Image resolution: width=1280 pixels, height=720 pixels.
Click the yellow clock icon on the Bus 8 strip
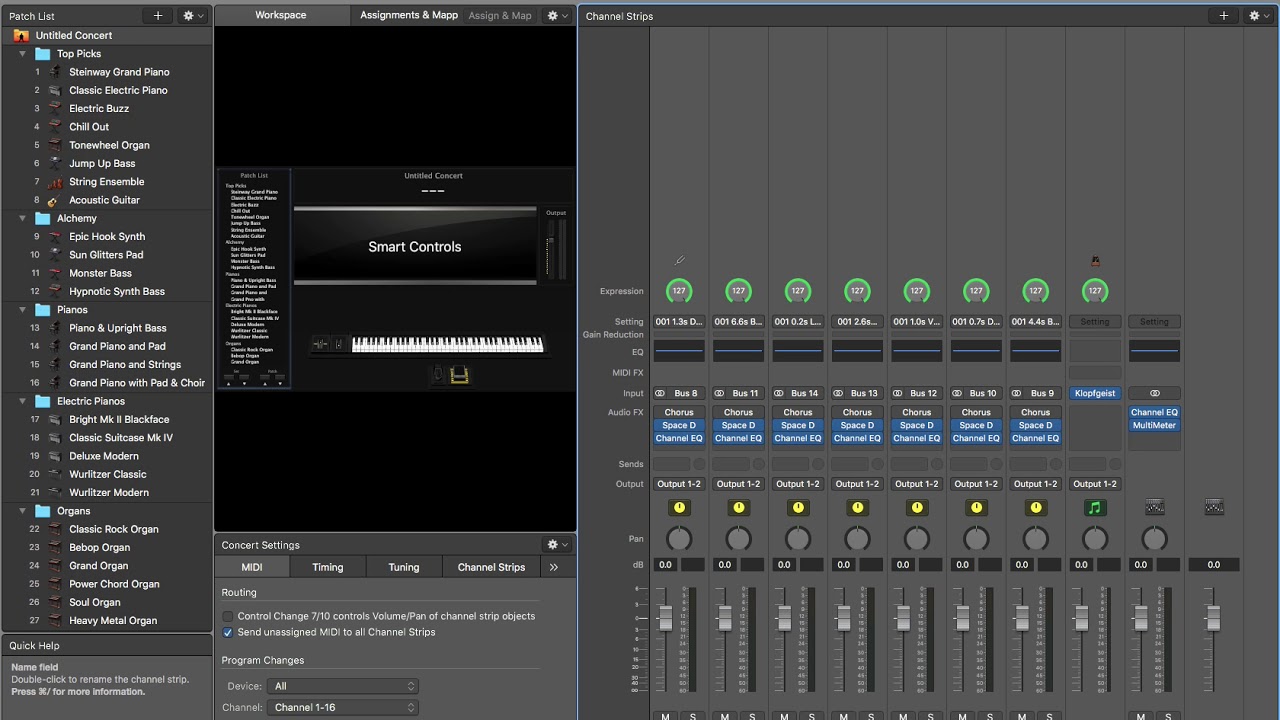[x=679, y=508]
